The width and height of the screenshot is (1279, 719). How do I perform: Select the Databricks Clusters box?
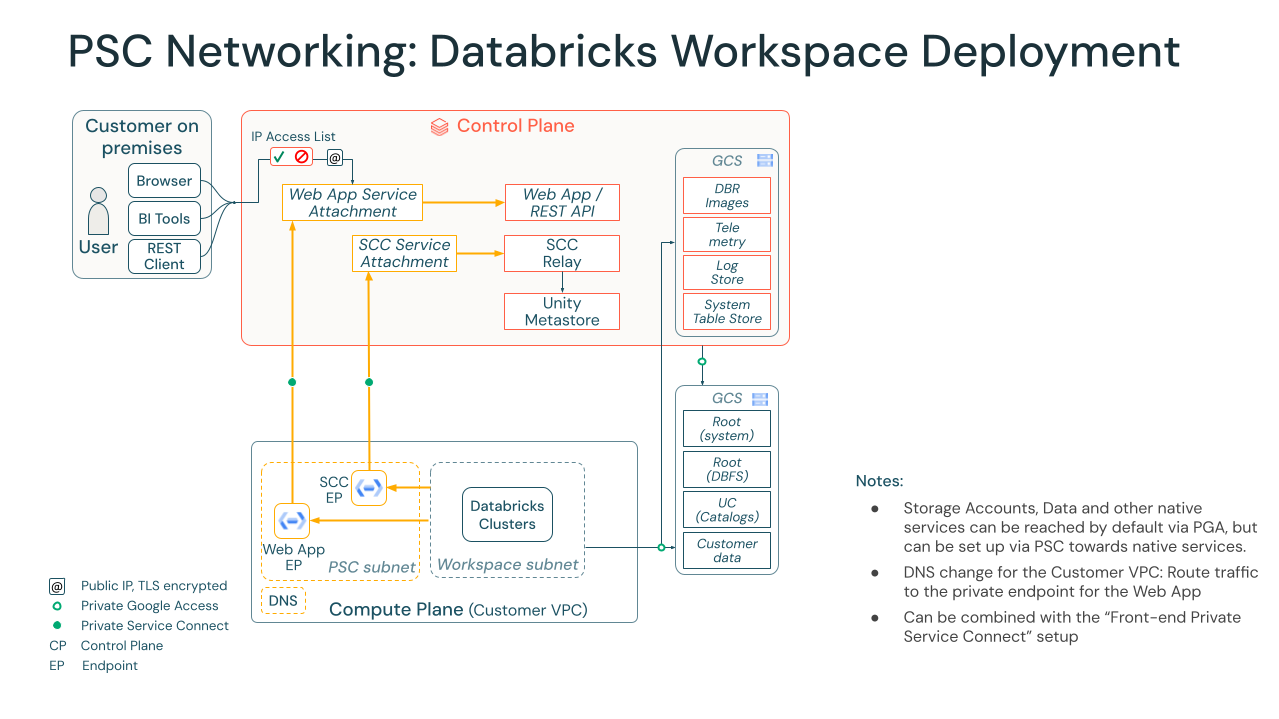[507, 515]
